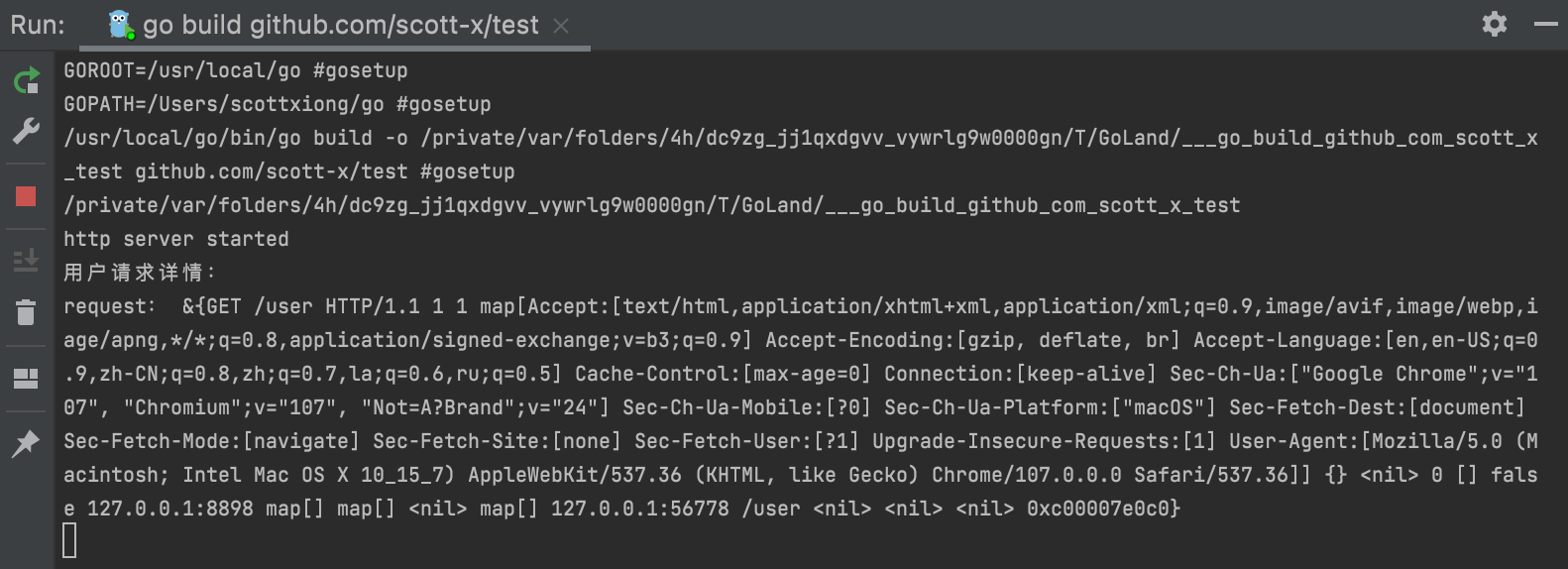
Task: Stop the running process
Action: (27, 196)
